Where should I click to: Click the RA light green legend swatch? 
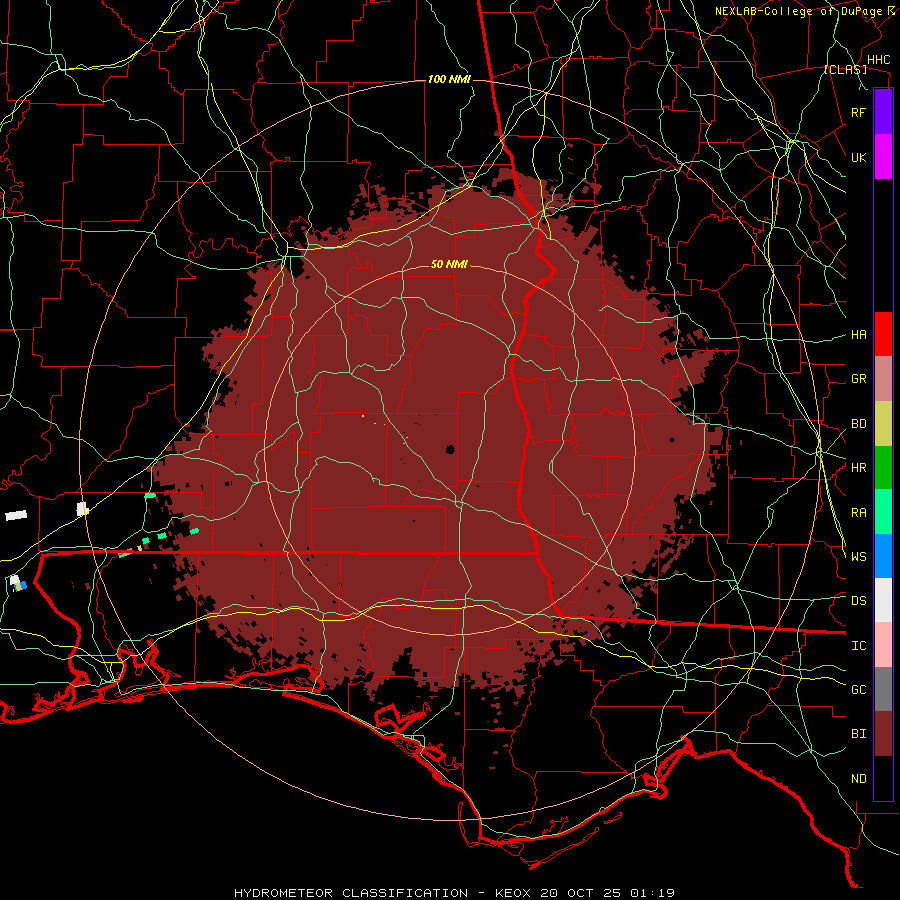(883, 512)
